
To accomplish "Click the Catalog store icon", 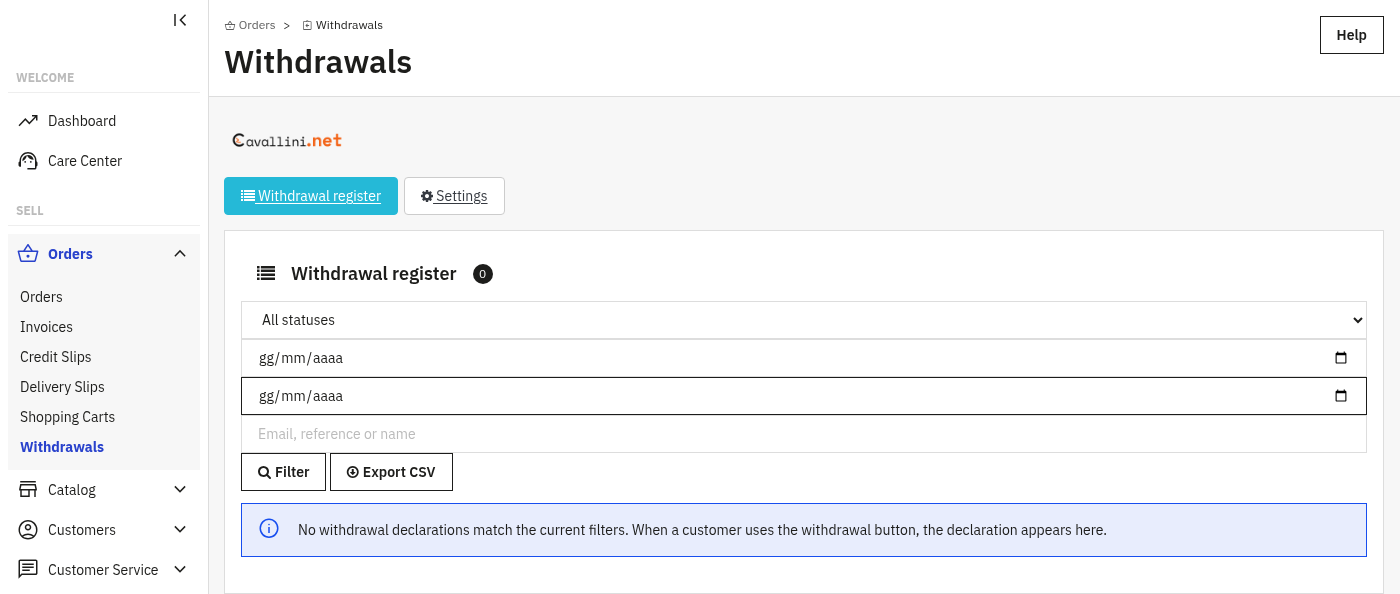I will click(x=28, y=490).
